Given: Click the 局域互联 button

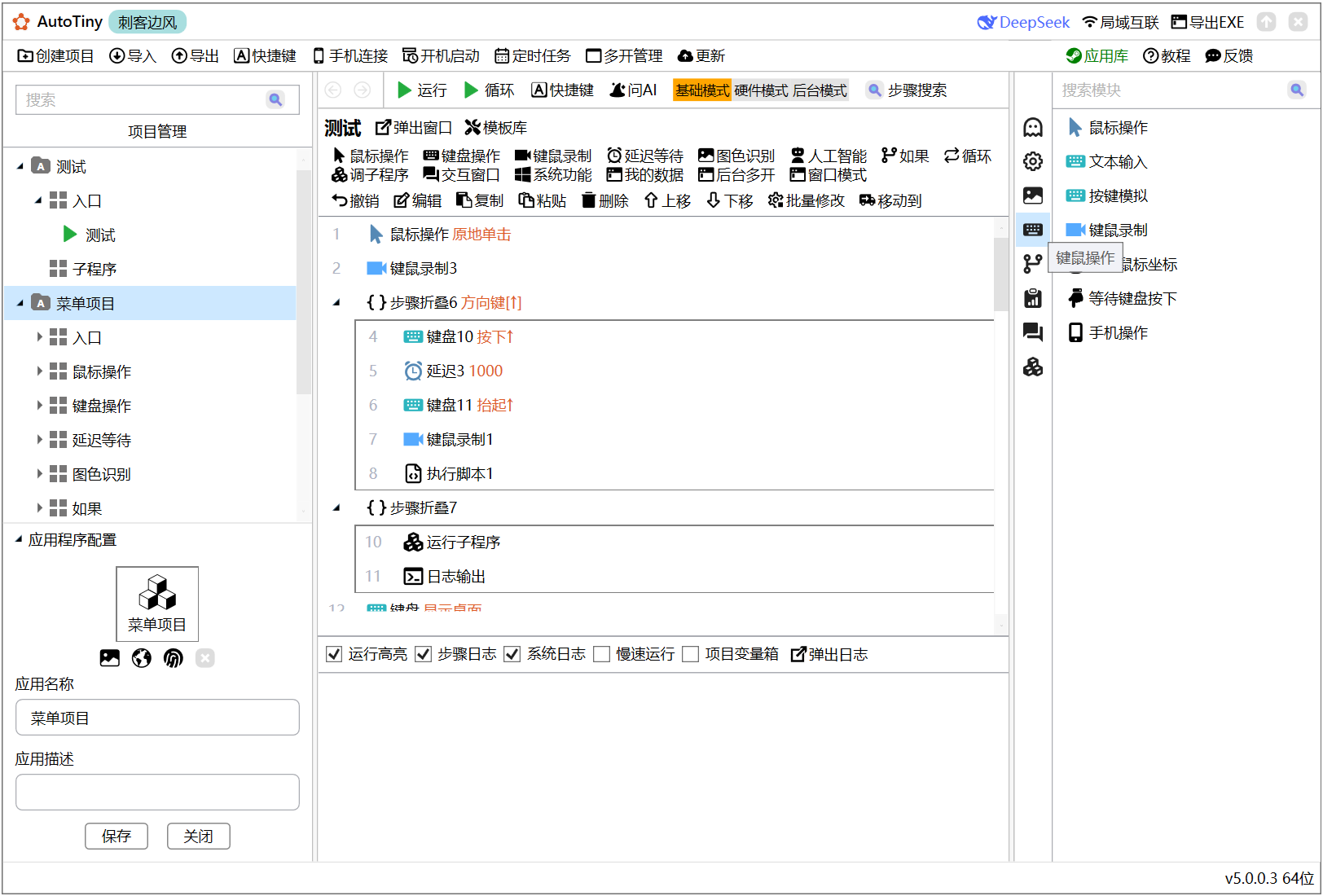Looking at the screenshot, I should point(1120,22).
